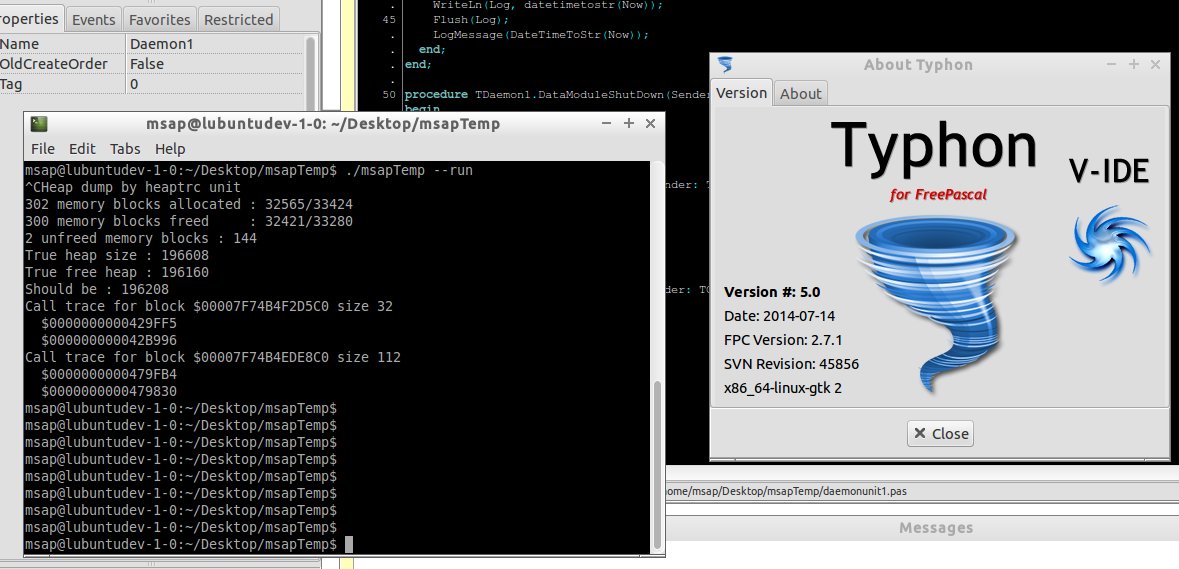Viewport: 1179px width, 569px height.
Task: Click address $0000000000479830 in terminal
Action: 109,392
